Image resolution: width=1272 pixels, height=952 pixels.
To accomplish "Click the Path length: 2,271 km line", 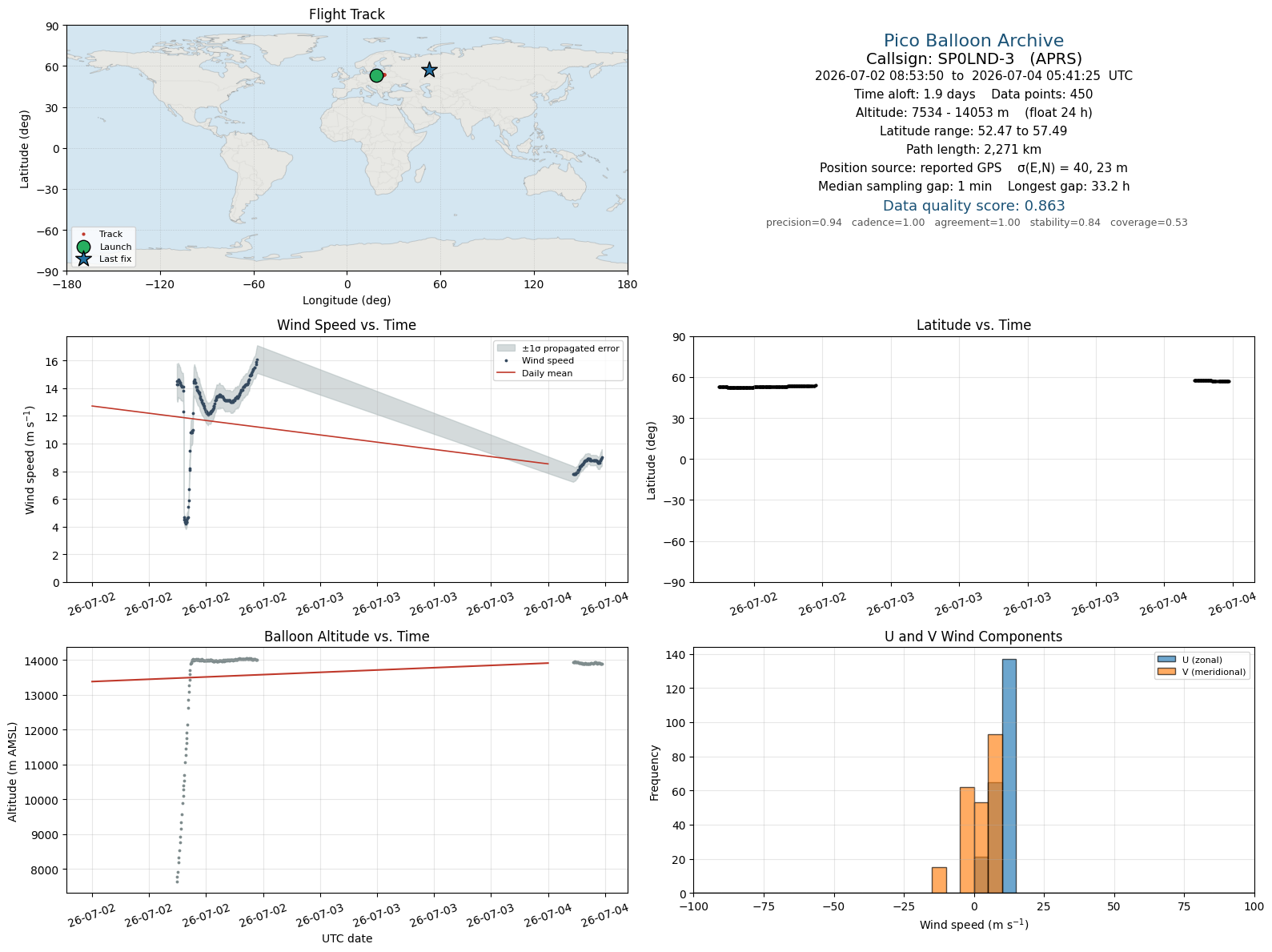I will tap(973, 150).
